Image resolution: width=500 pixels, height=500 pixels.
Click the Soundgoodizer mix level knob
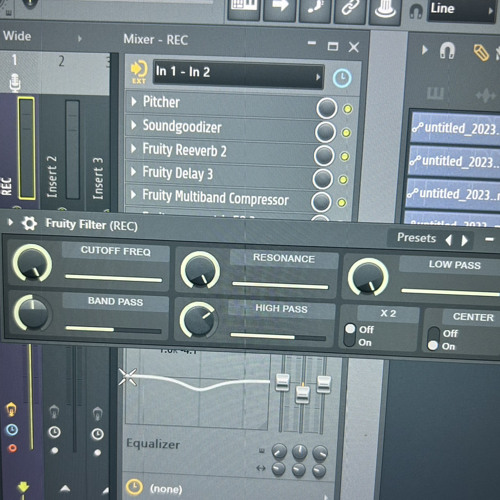[325, 132]
